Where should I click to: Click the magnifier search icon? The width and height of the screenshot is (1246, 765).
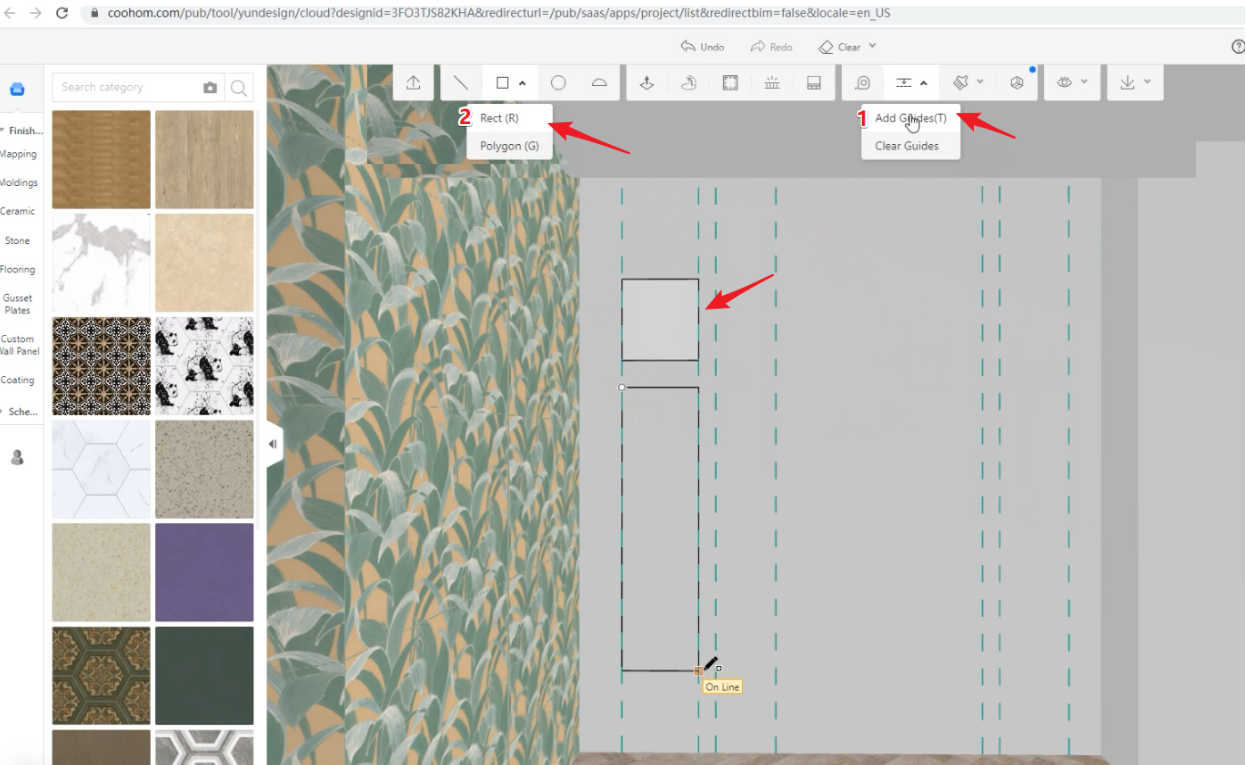coord(239,88)
